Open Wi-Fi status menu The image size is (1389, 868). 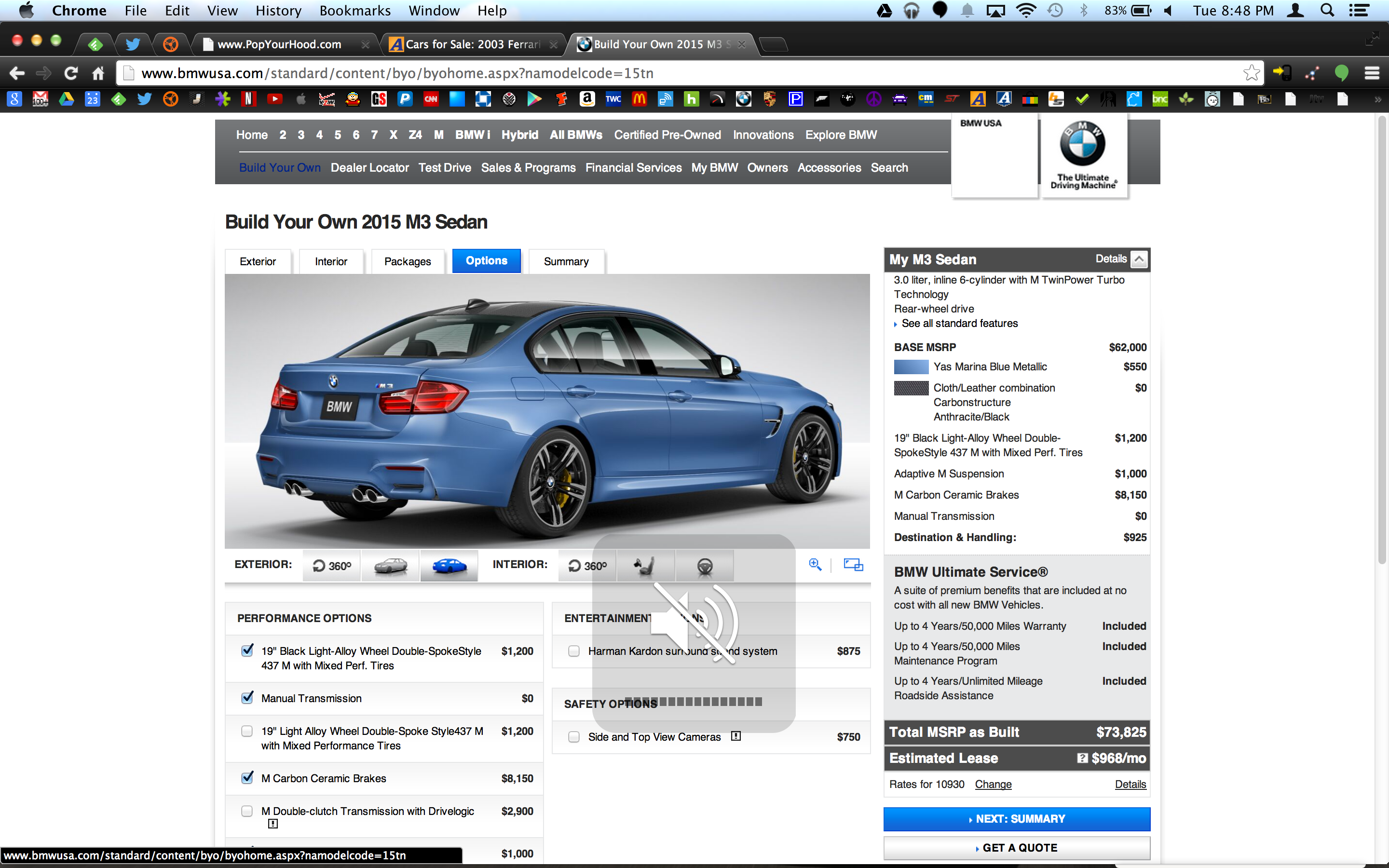[1026, 10]
